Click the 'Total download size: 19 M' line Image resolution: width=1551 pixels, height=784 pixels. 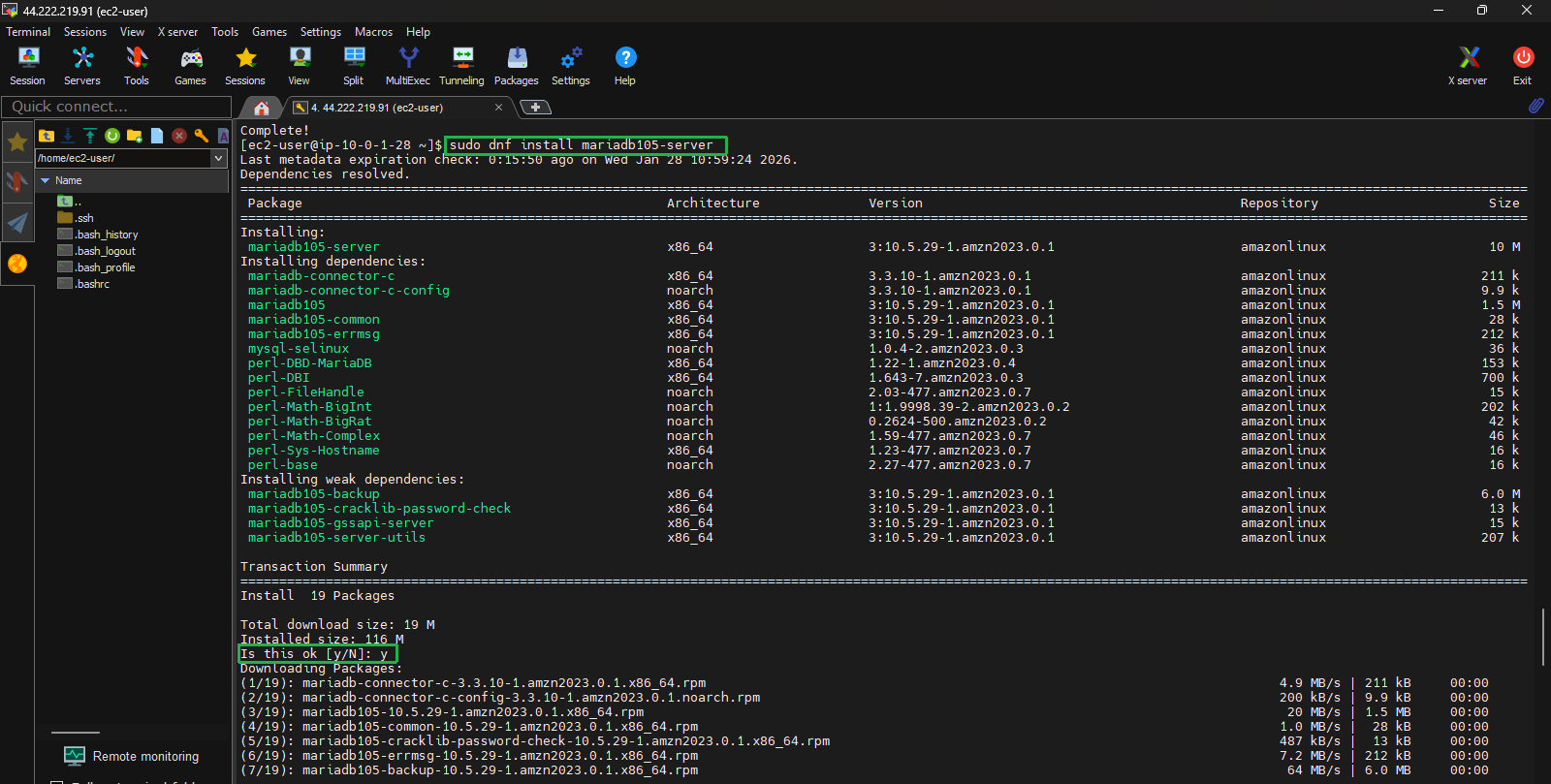(337, 625)
